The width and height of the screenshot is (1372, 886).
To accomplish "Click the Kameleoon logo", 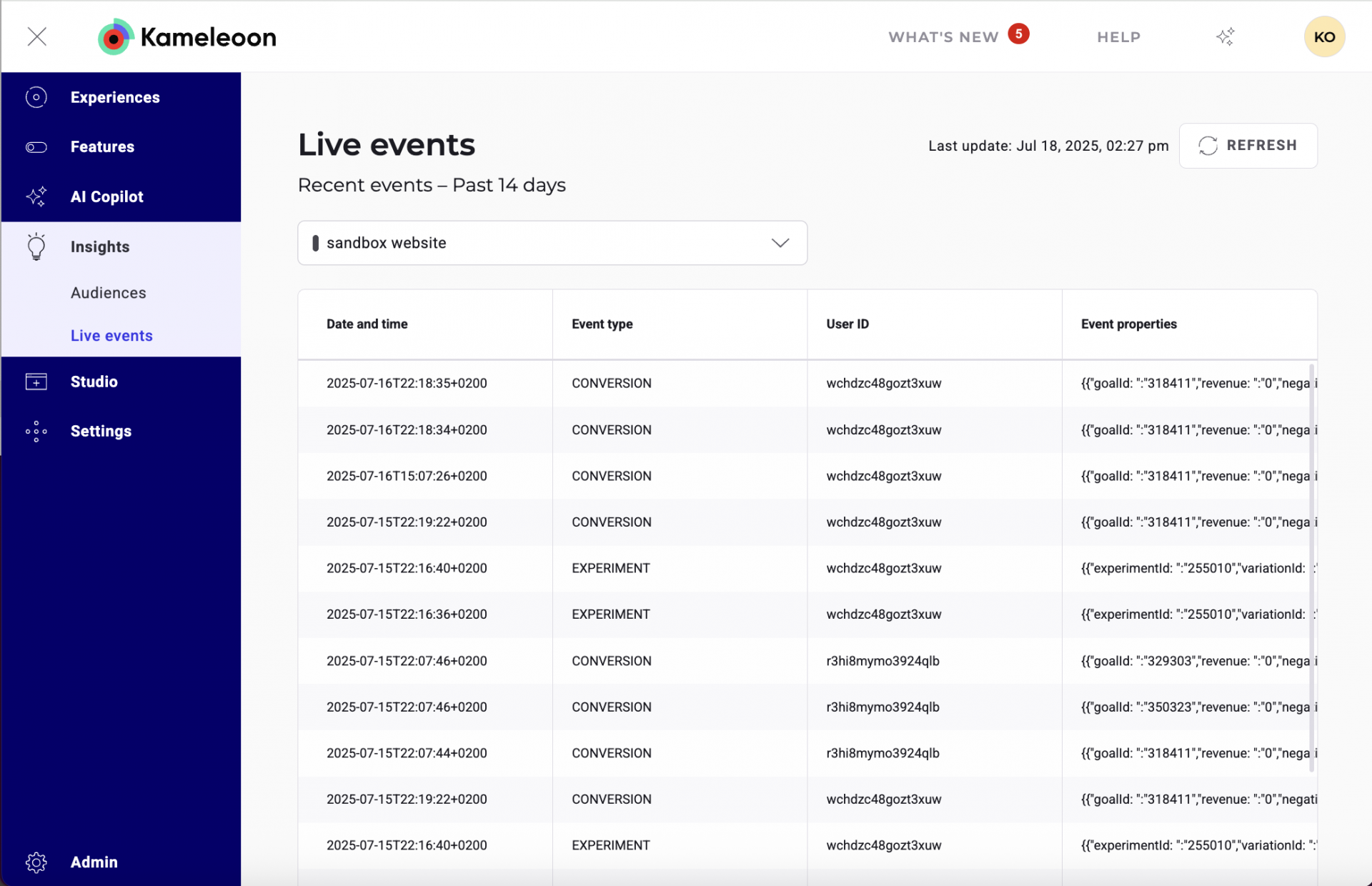I will click(x=187, y=37).
